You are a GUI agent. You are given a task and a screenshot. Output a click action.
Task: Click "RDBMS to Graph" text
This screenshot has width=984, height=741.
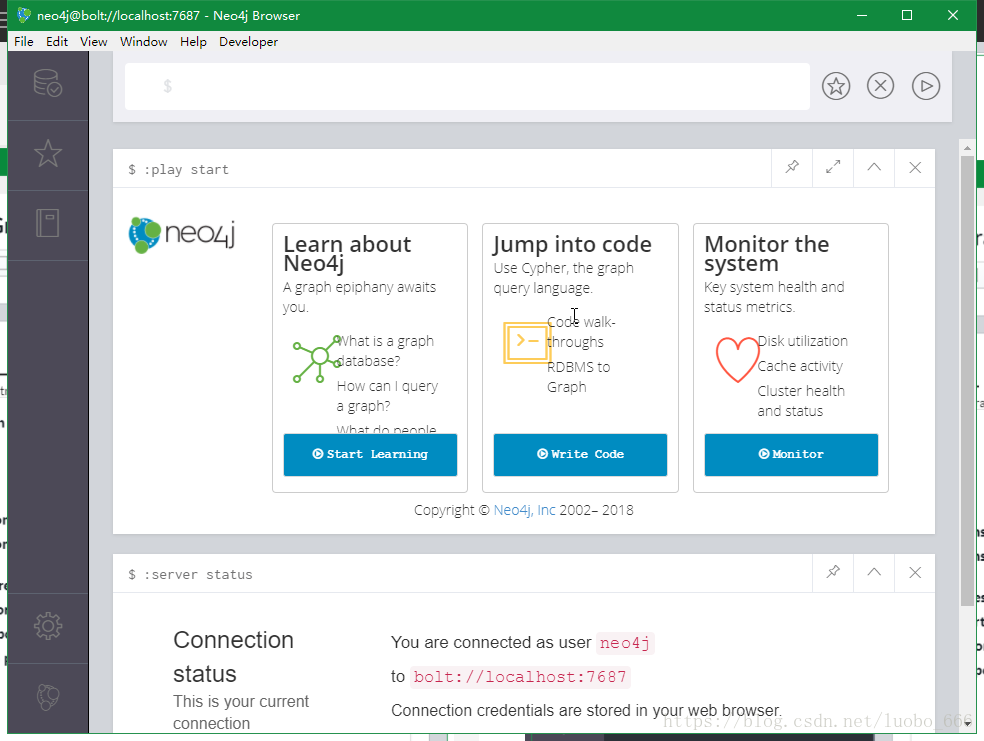pyautogui.click(x=578, y=376)
